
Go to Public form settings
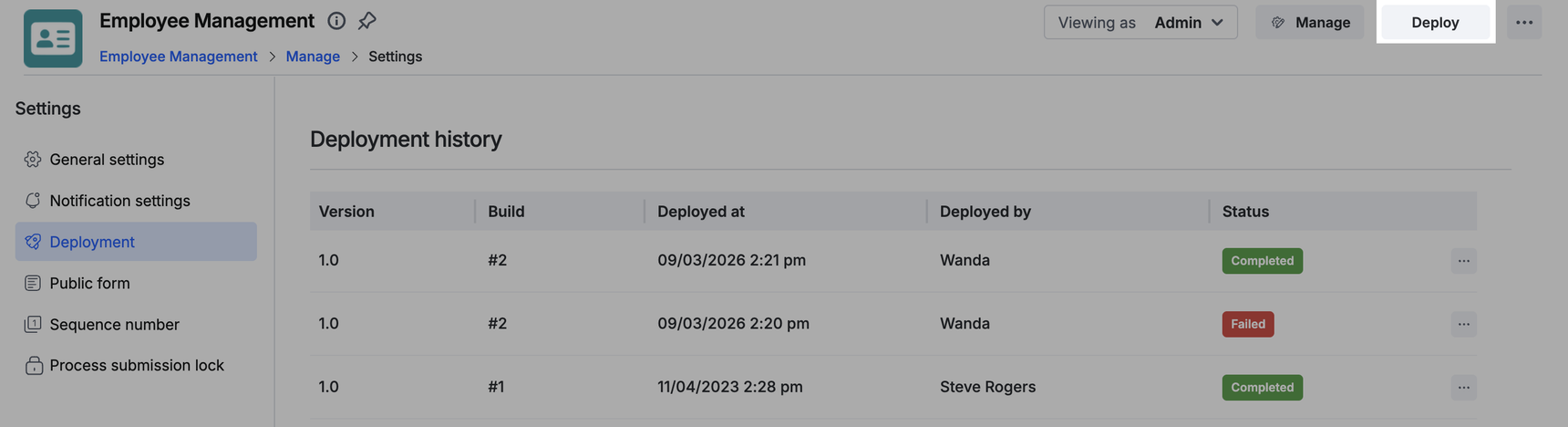[x=89, y=284]
